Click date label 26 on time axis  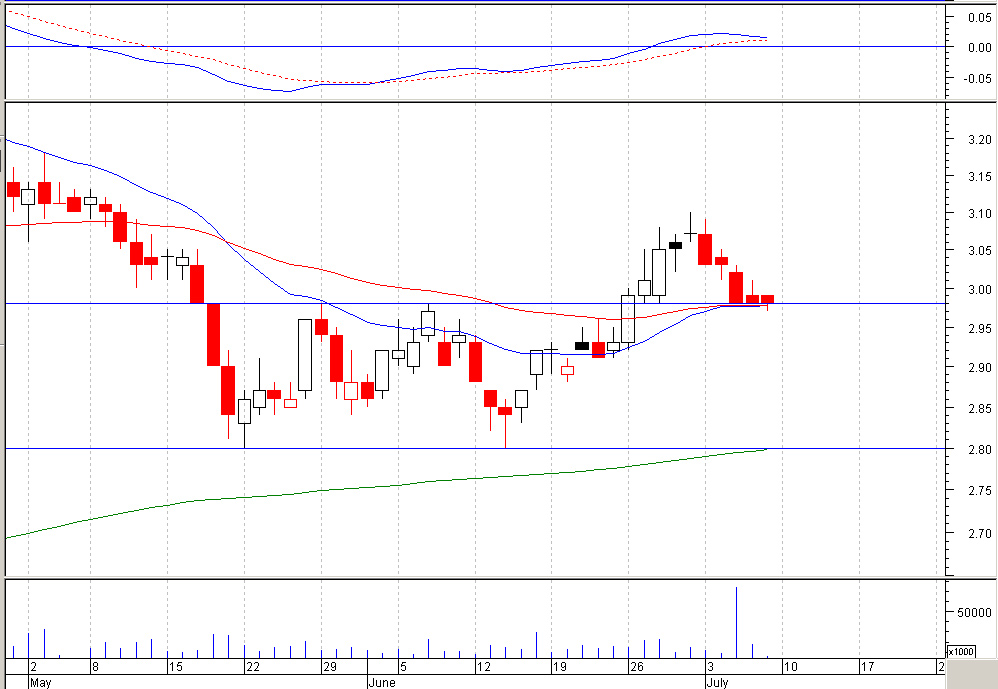(x=636, y=667)
